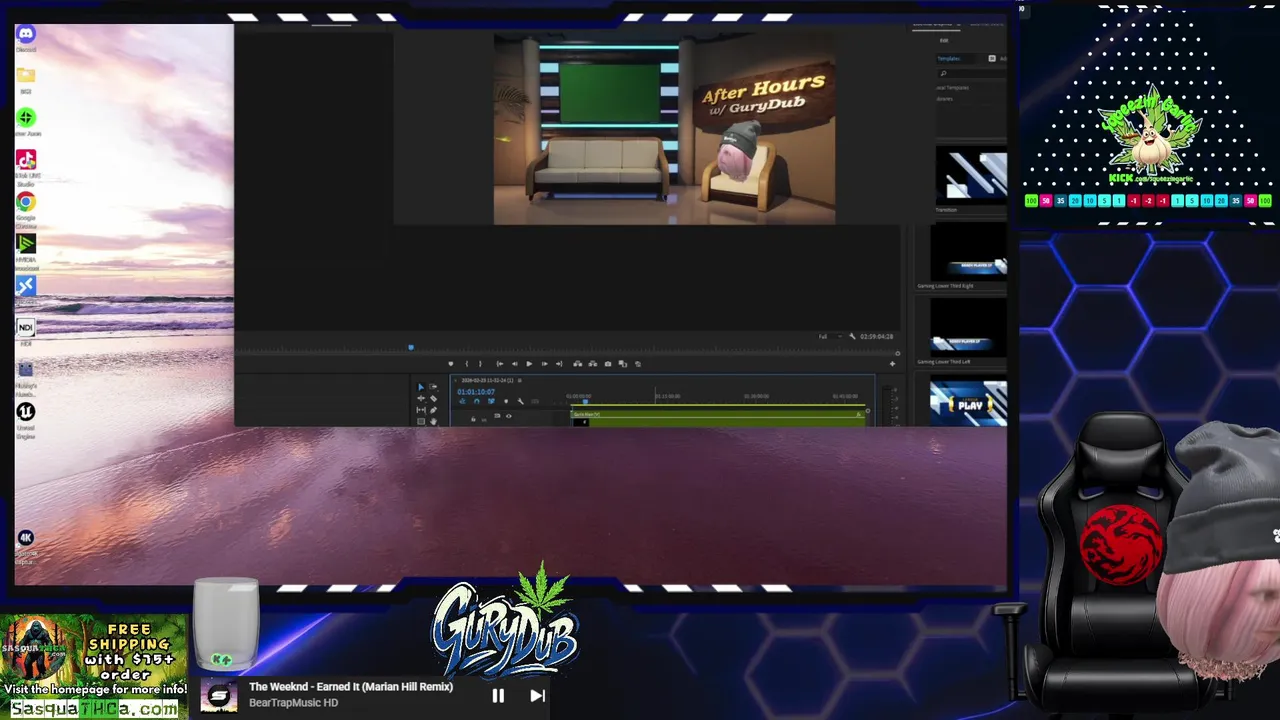
Task: Open Discord desktop shortcut
Action: tap(26, 35)
